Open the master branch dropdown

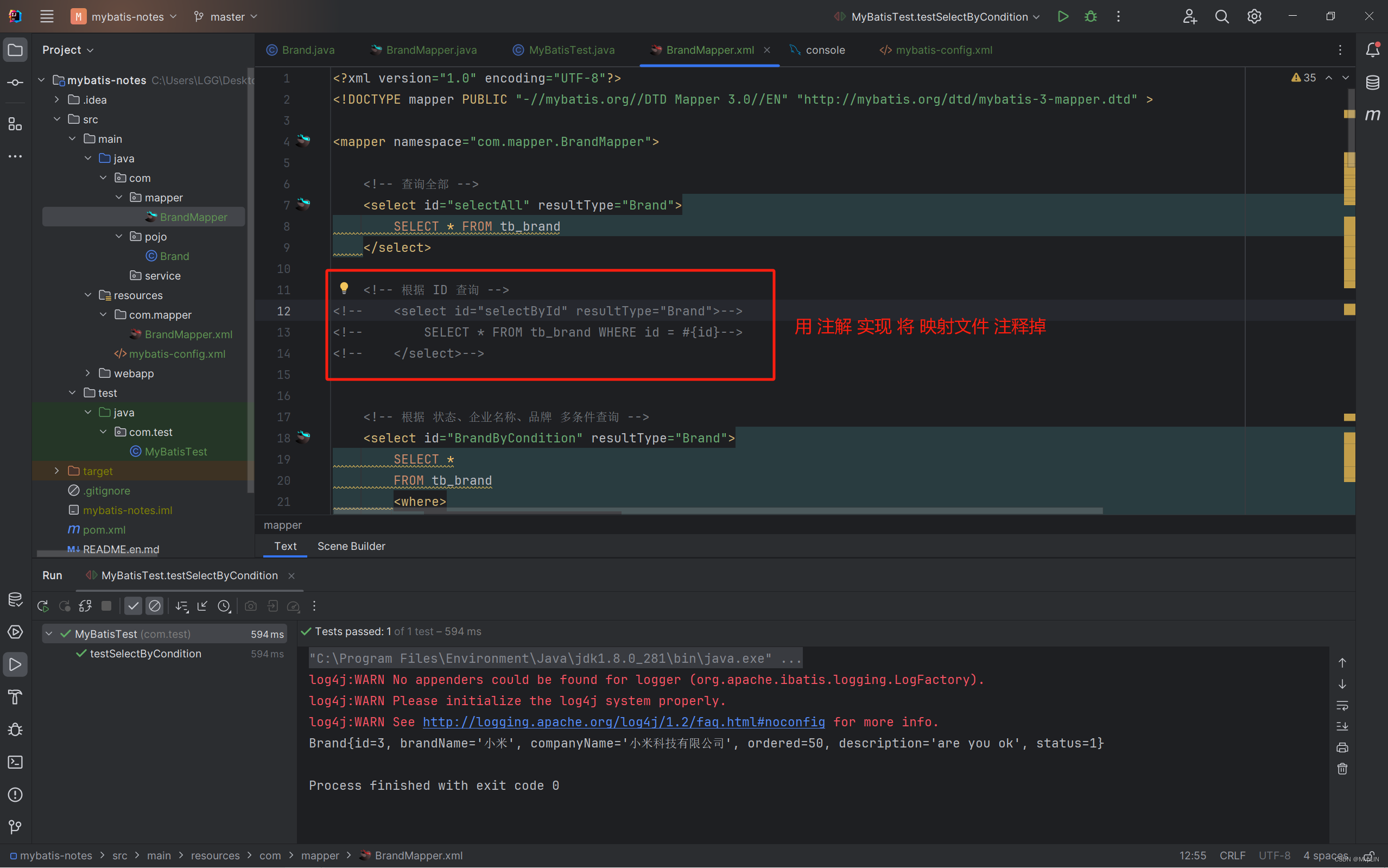point(226,17)
